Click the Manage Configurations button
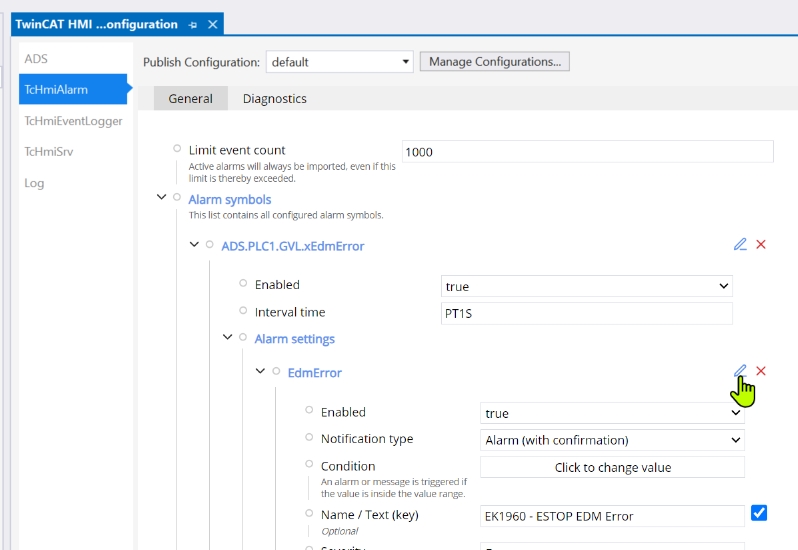Screen dimensions: 798x550 pos(495,62)
